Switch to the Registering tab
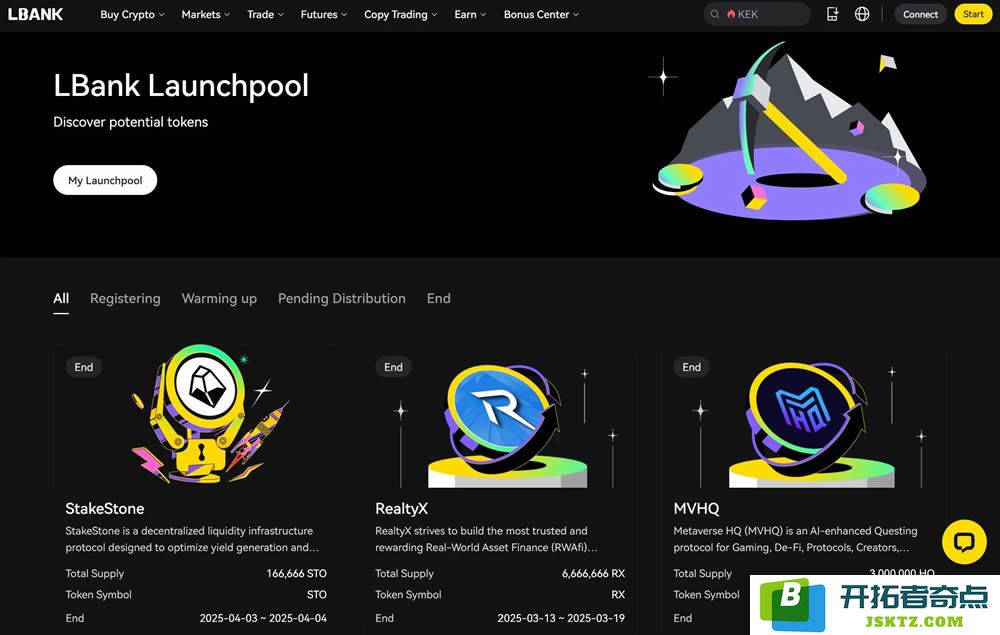The image size is (1000, 635). pos(125,298)
